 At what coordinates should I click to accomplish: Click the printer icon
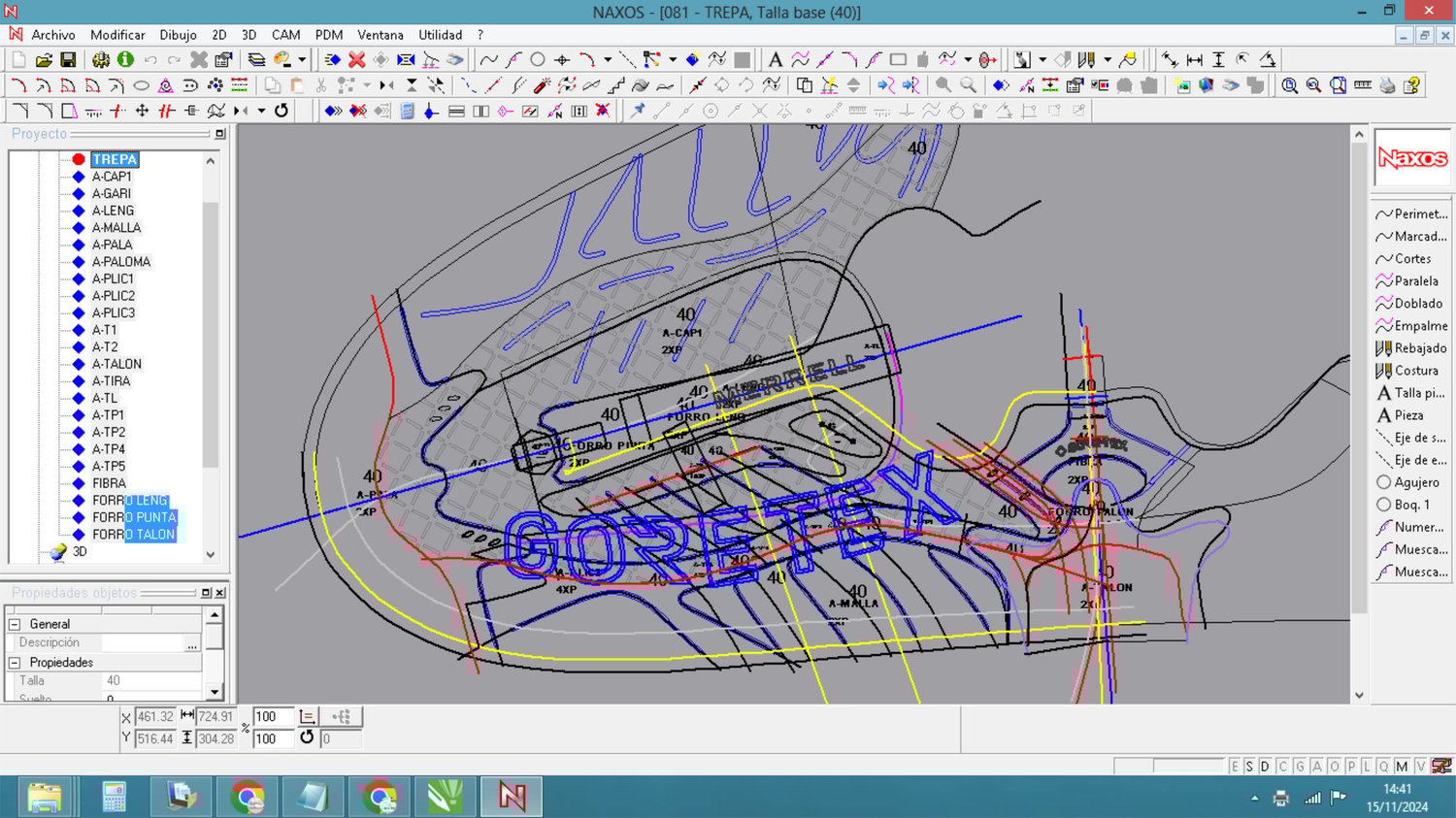1387,85
